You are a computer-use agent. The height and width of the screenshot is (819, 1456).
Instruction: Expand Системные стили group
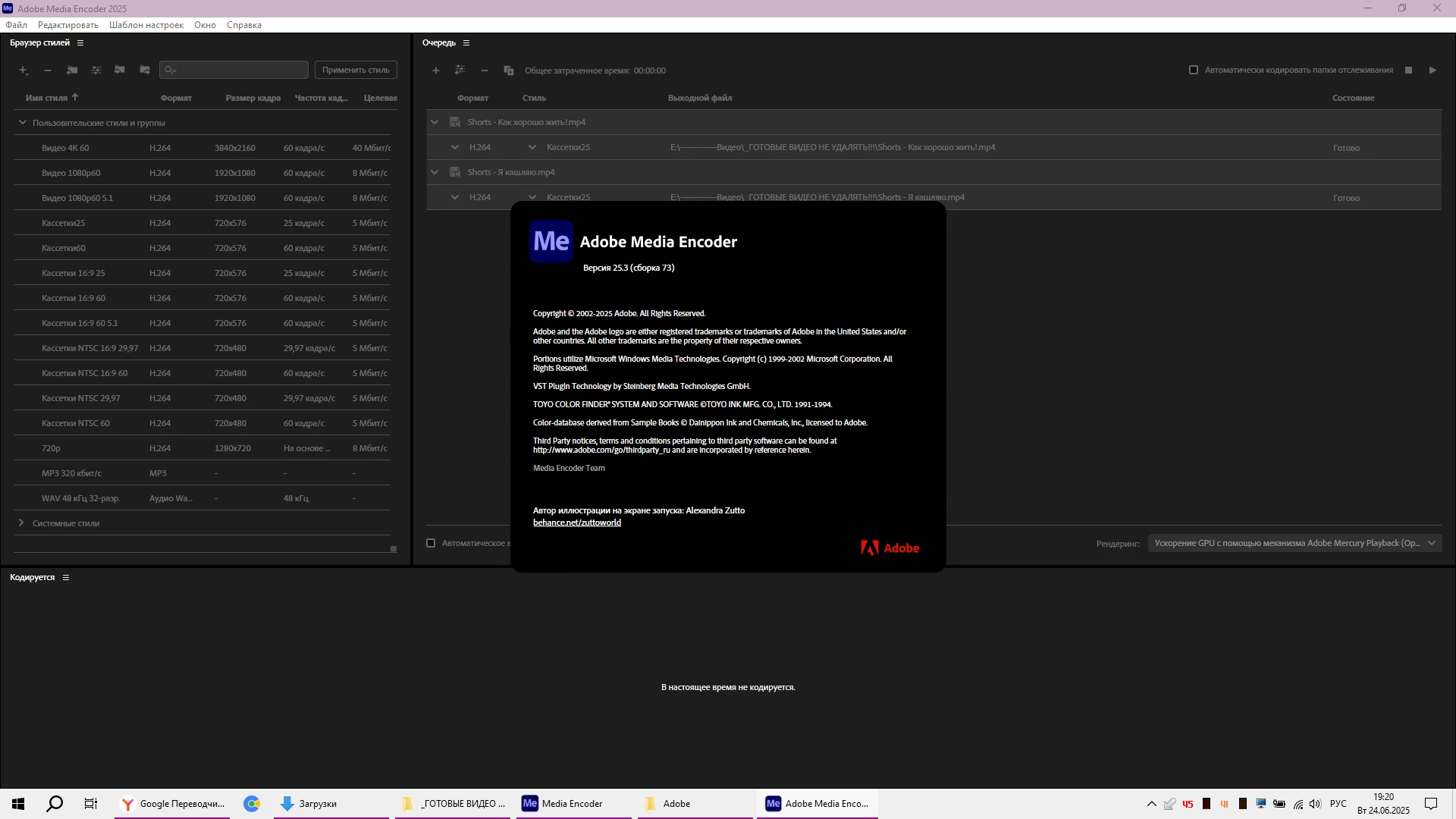tap(21, 522)
